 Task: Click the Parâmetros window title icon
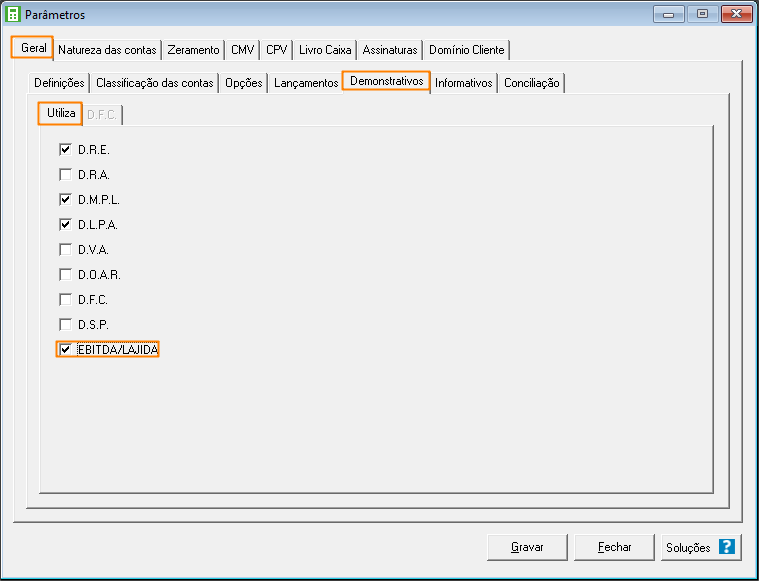click(x=13, y=14)
